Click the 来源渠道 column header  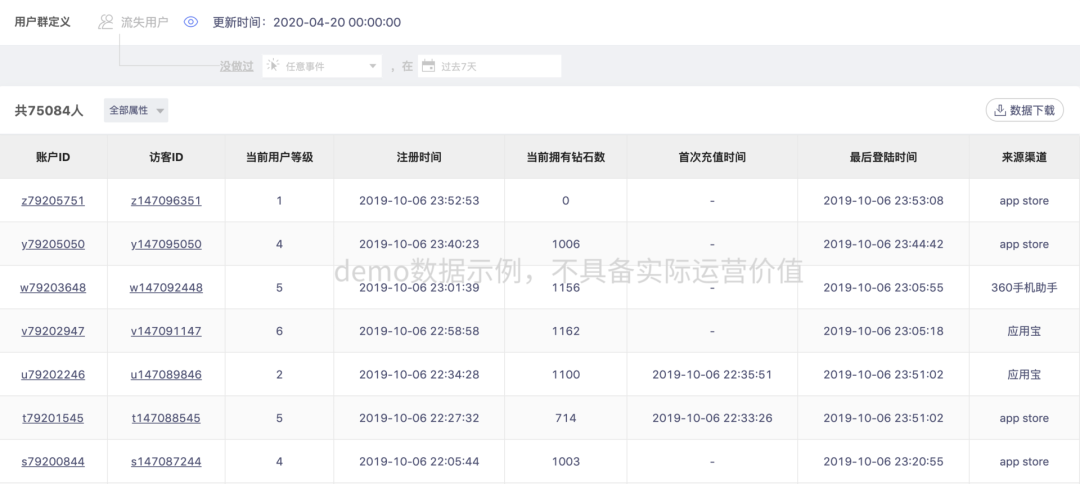tap(1024, 157)
